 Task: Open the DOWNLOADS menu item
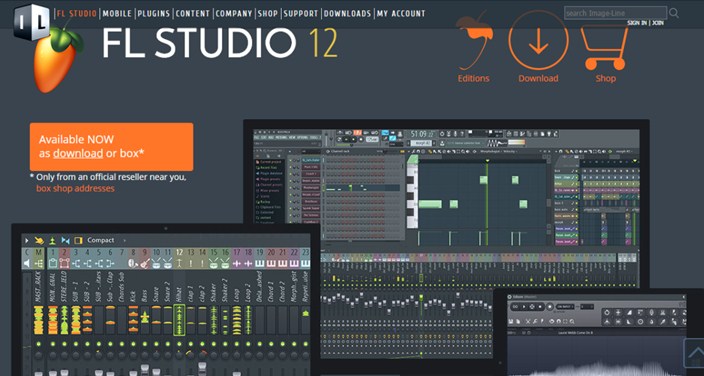348,13
